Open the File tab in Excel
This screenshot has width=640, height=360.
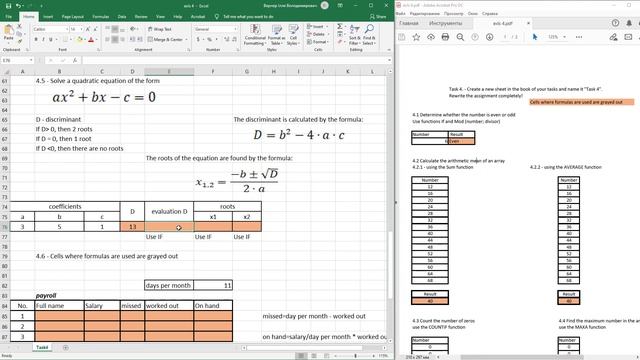coord(9,17)
